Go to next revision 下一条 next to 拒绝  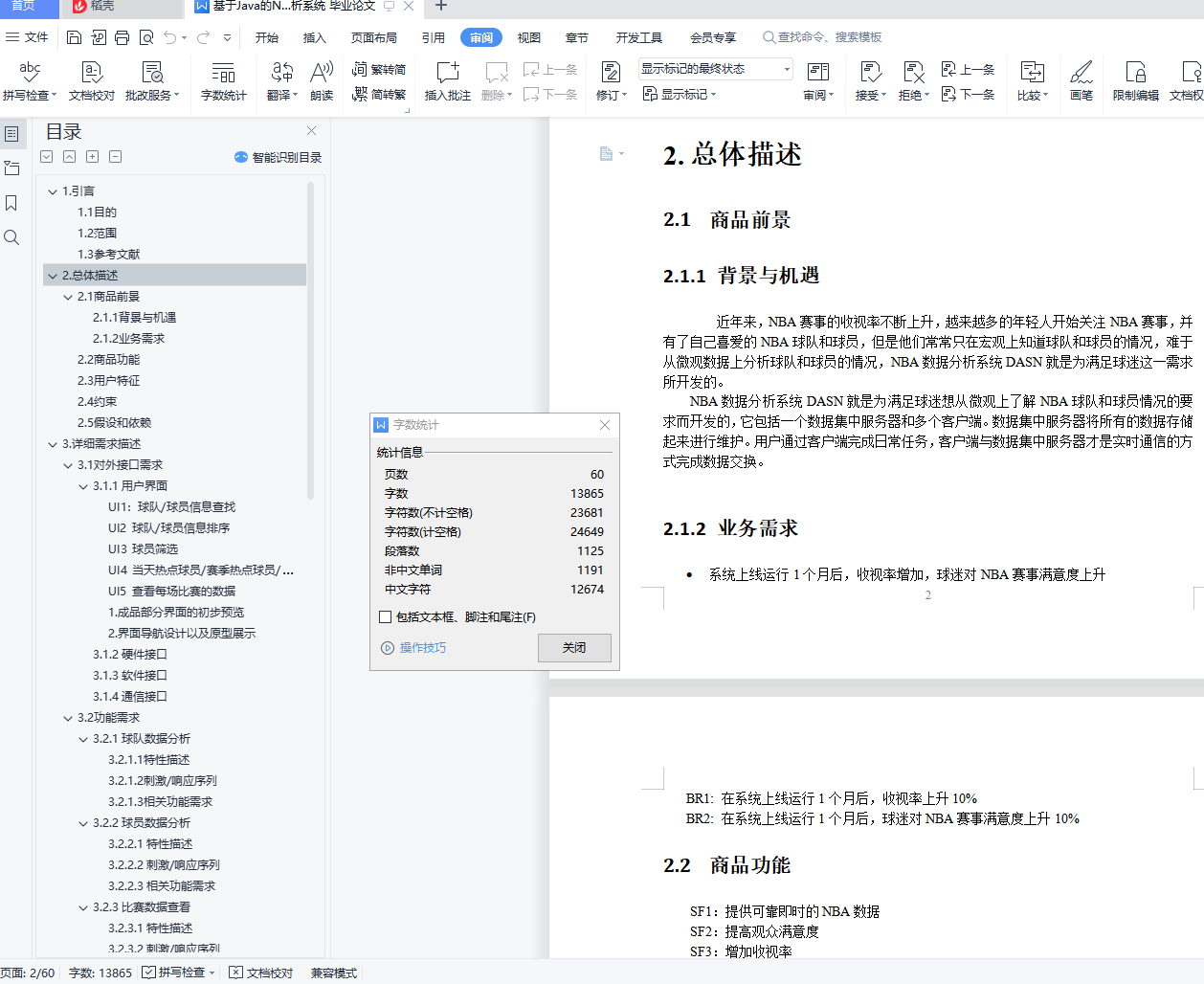click(968, 94)
